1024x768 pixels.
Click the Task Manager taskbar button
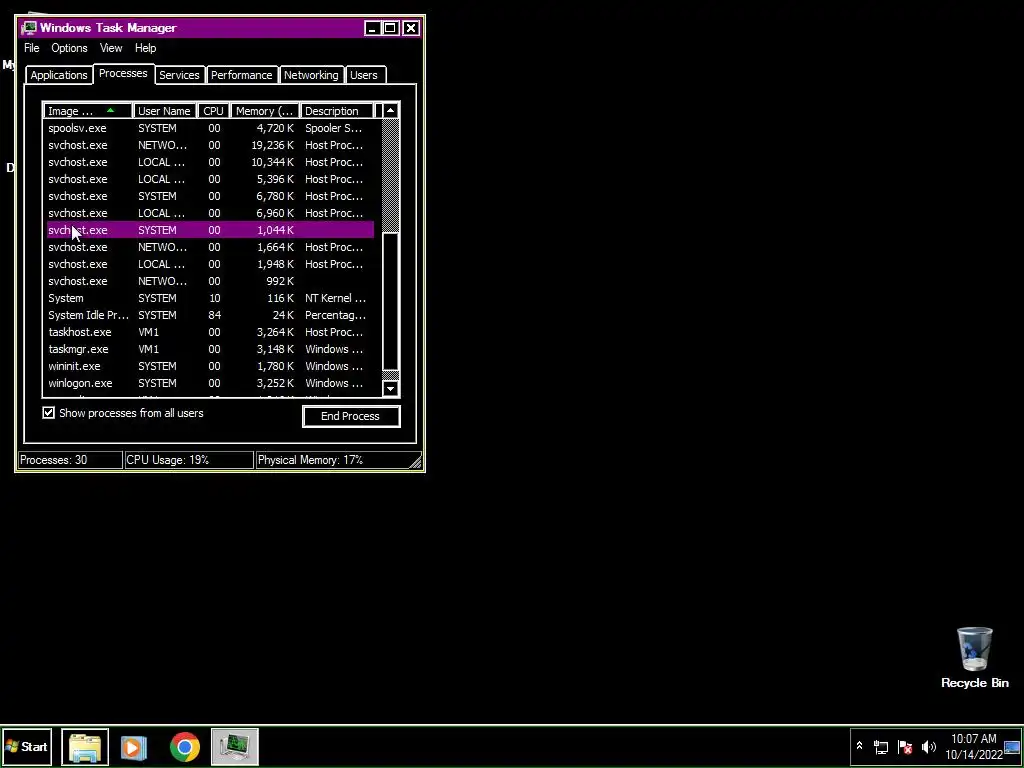pyautogui.click(x=235, y=746)
